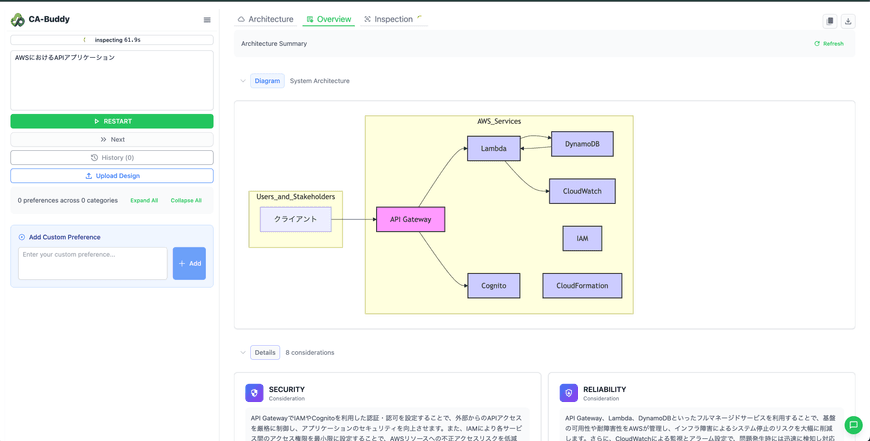Collapse the Details section chevron
Screen dimensions: 870x441
243,353
